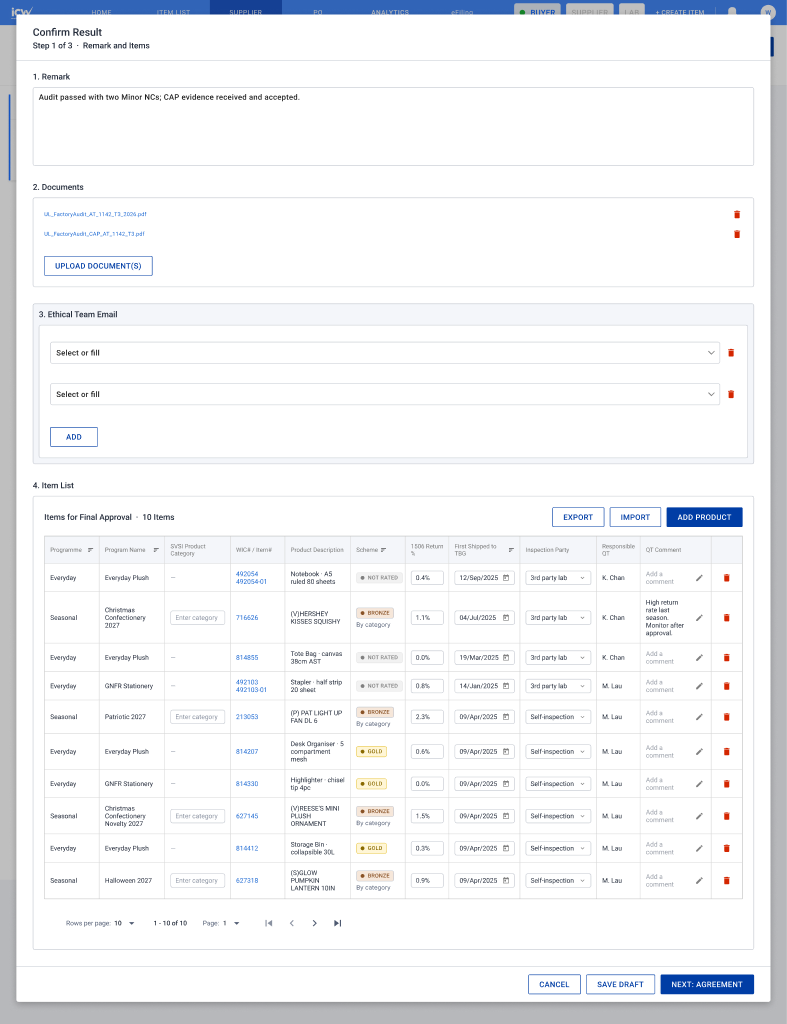Delete the Desk Organiser item row
787x1024 pixels.
(726, 752)
